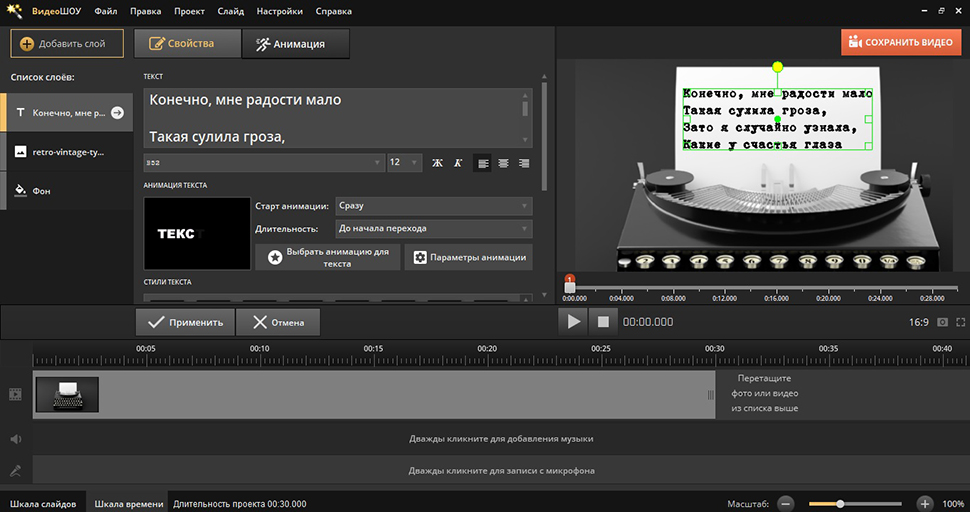
Task: Click inside the text input area
Action: point(332,117)
